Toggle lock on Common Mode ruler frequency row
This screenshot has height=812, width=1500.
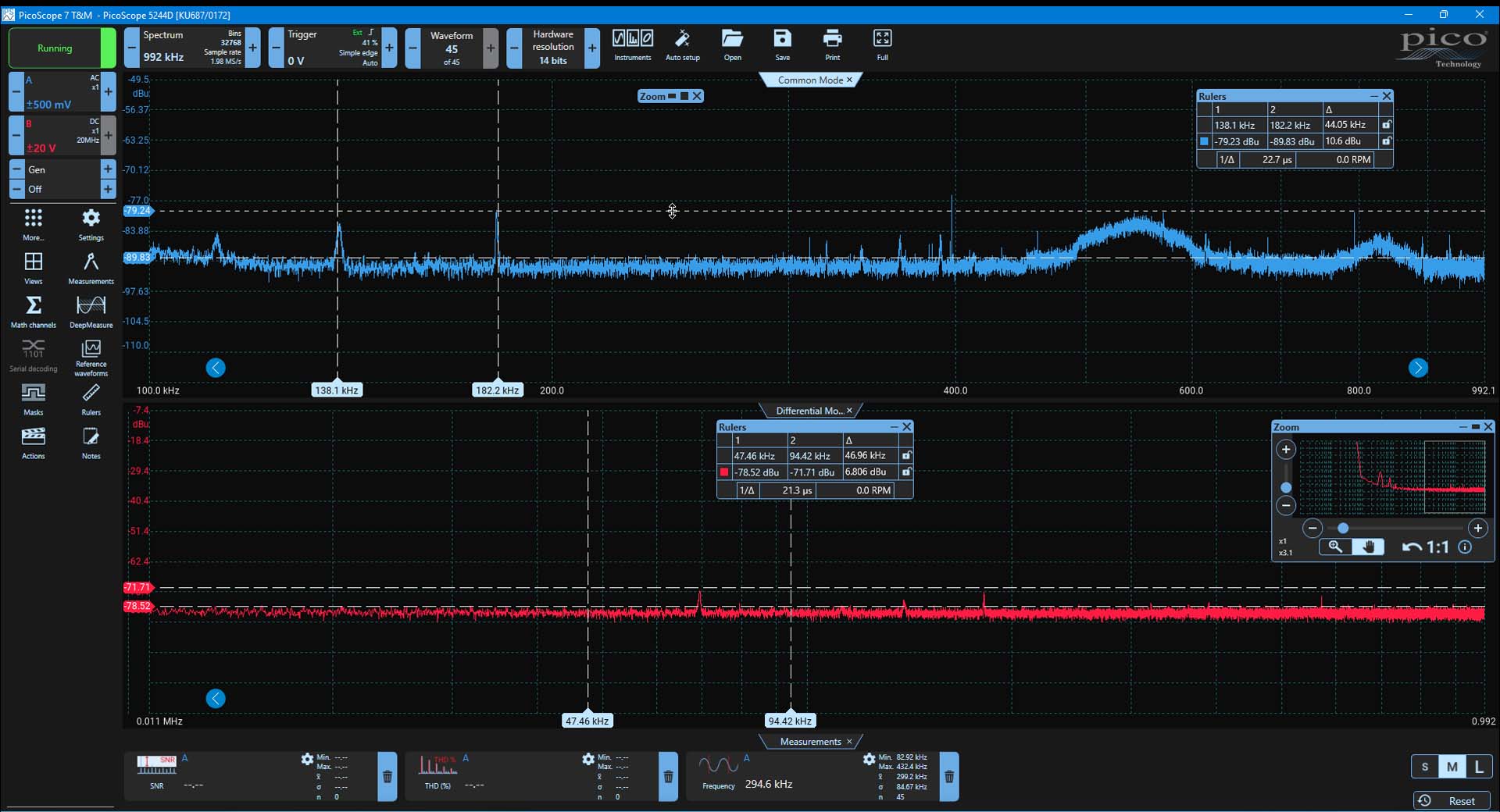click(x=1386, y=125)
